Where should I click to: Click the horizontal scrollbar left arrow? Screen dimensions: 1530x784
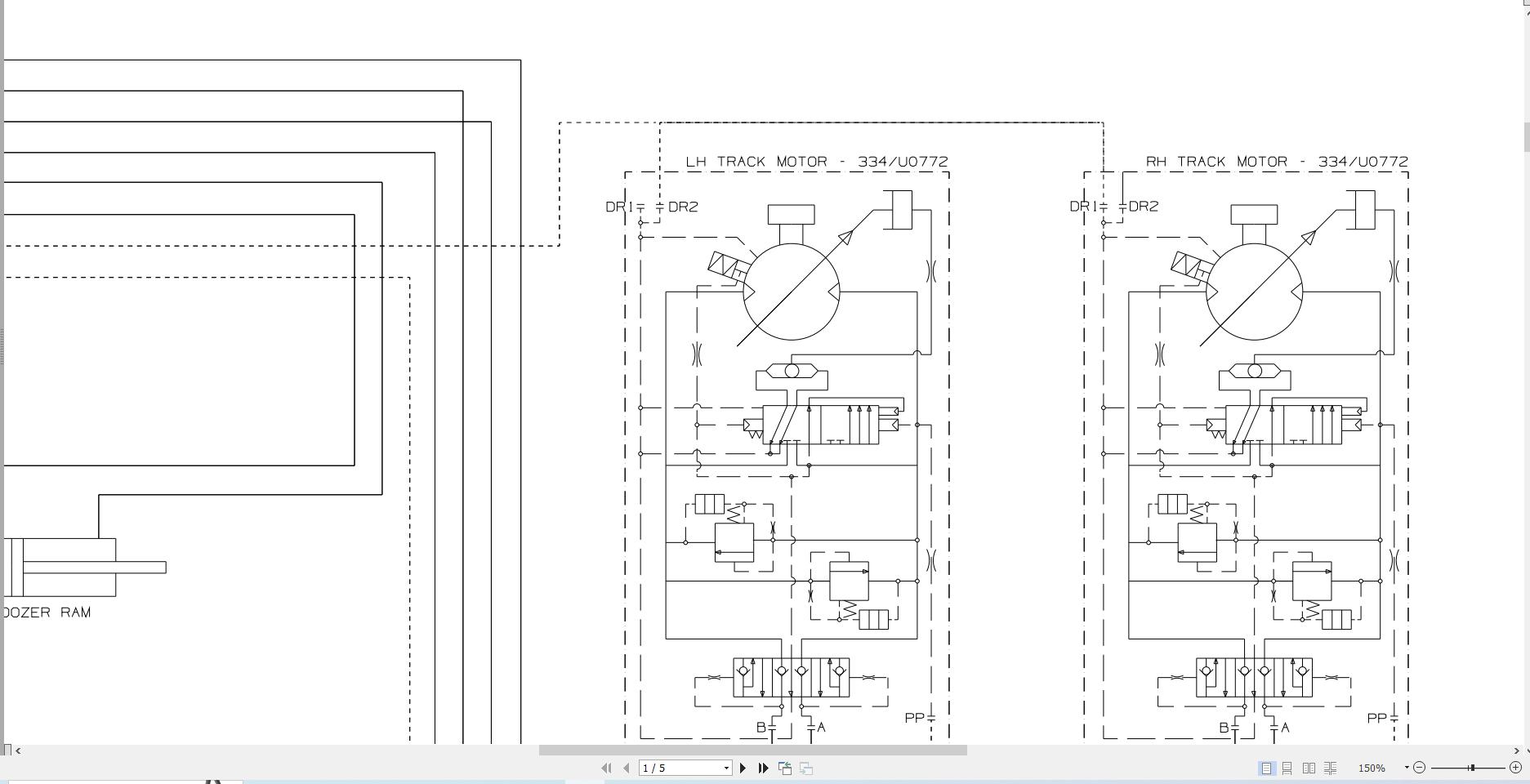point(19,750)
